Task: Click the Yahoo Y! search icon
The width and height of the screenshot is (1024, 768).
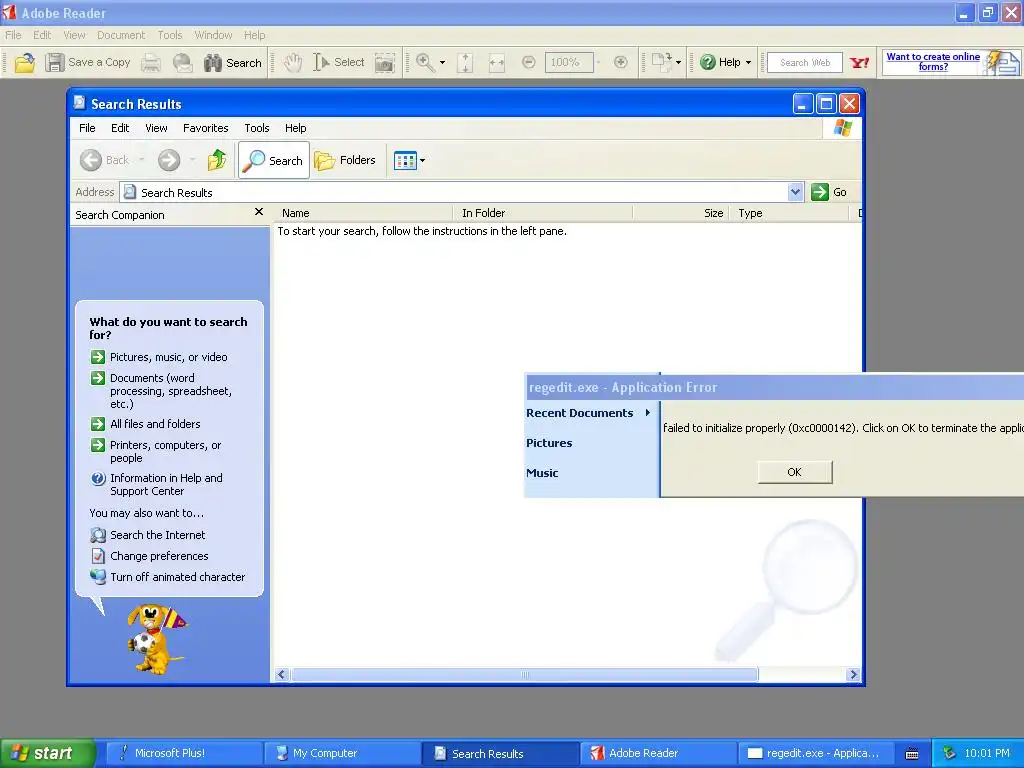Action: coord(859,63)
